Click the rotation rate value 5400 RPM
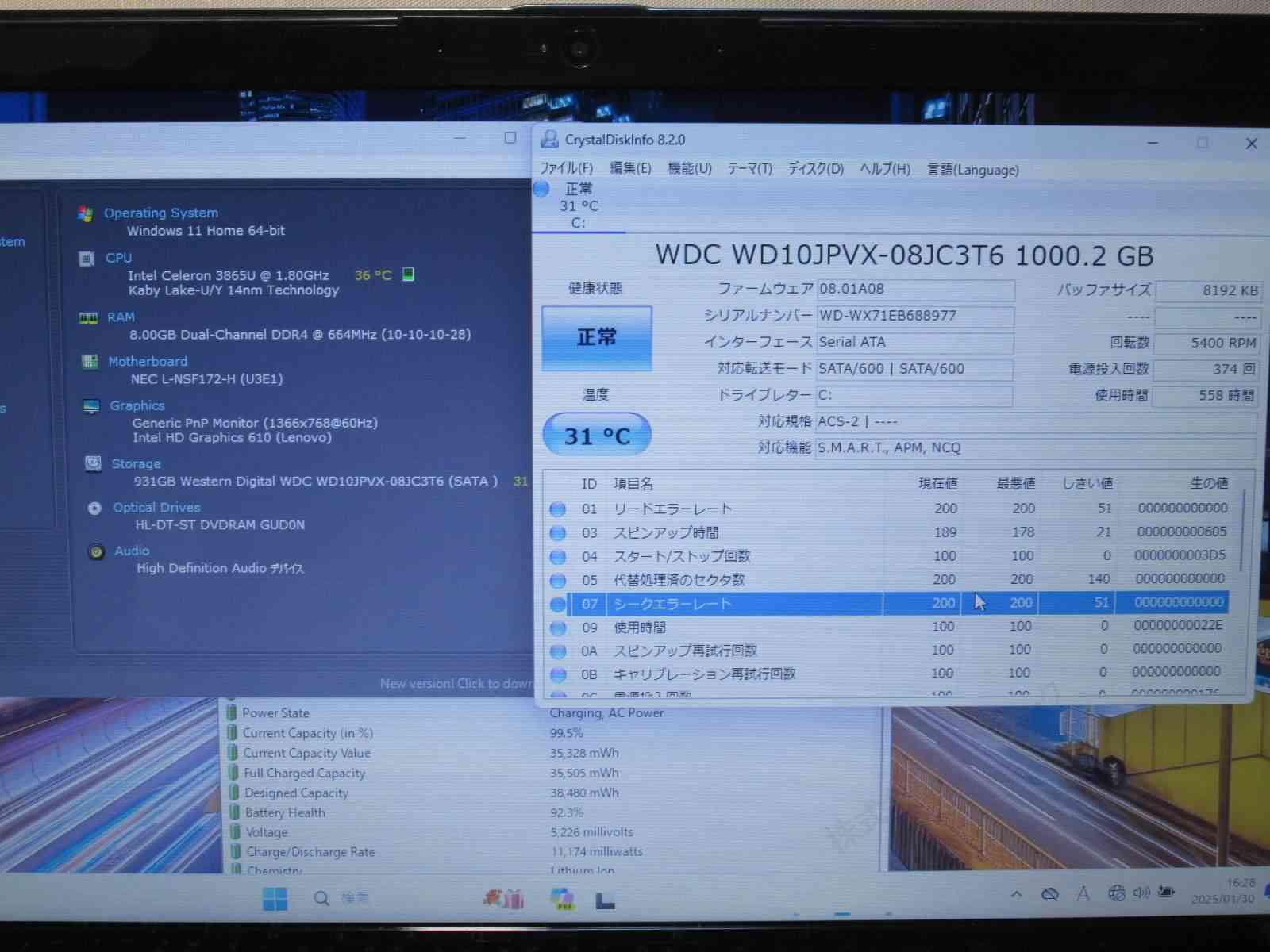 (1207, 343)
